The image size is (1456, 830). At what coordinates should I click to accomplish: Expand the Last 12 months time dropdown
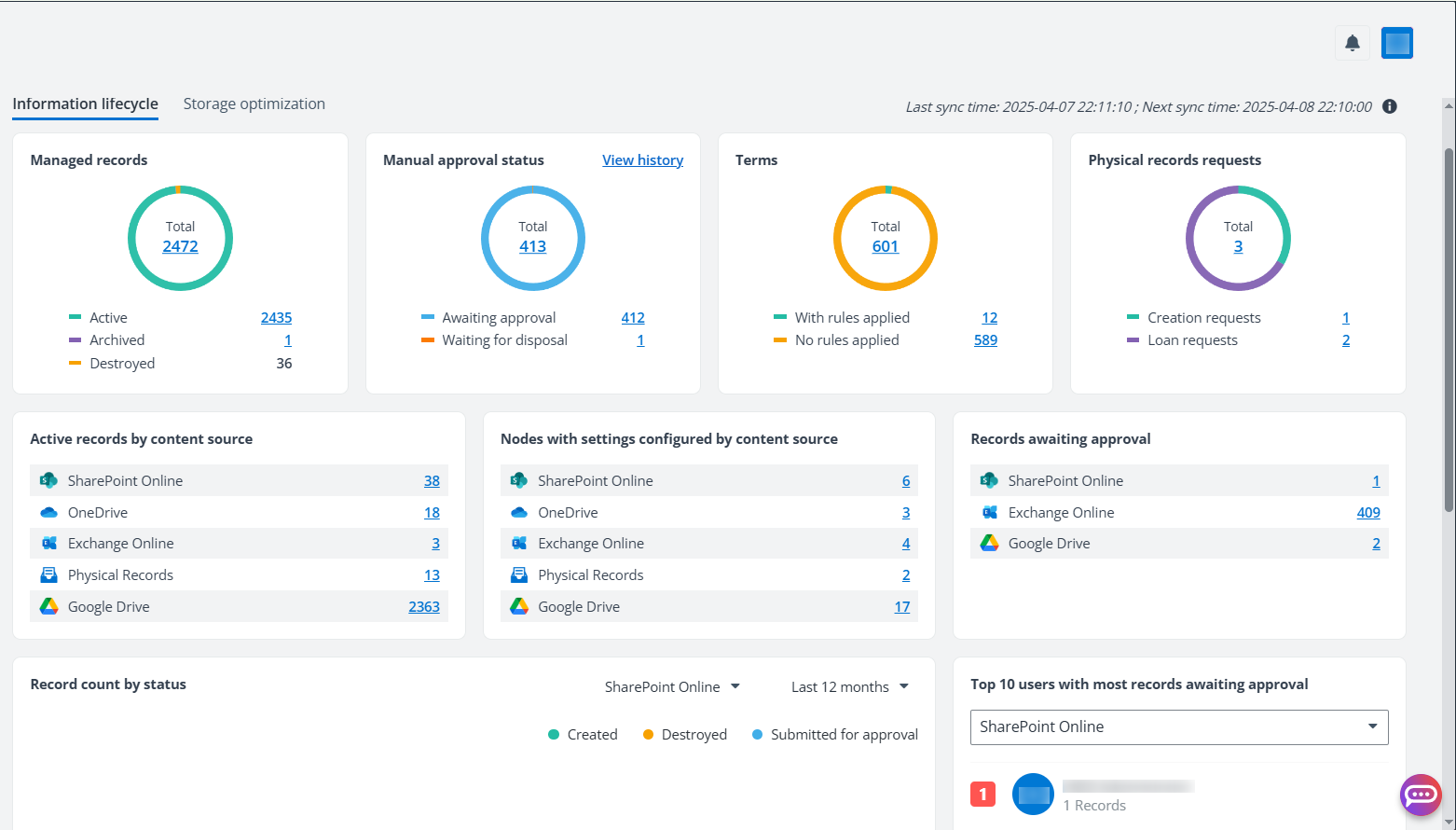(848, 686)
